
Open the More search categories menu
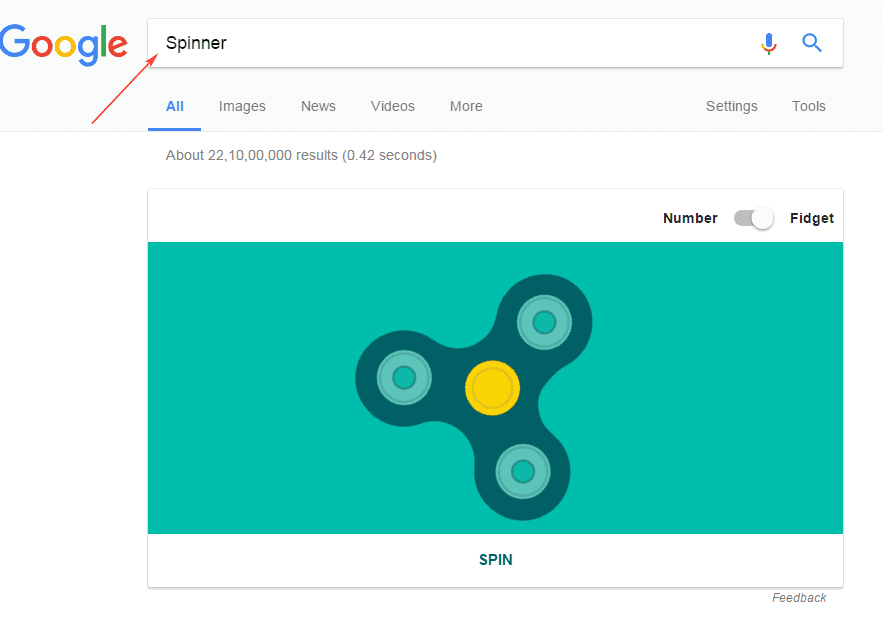[x=466, y=106]
